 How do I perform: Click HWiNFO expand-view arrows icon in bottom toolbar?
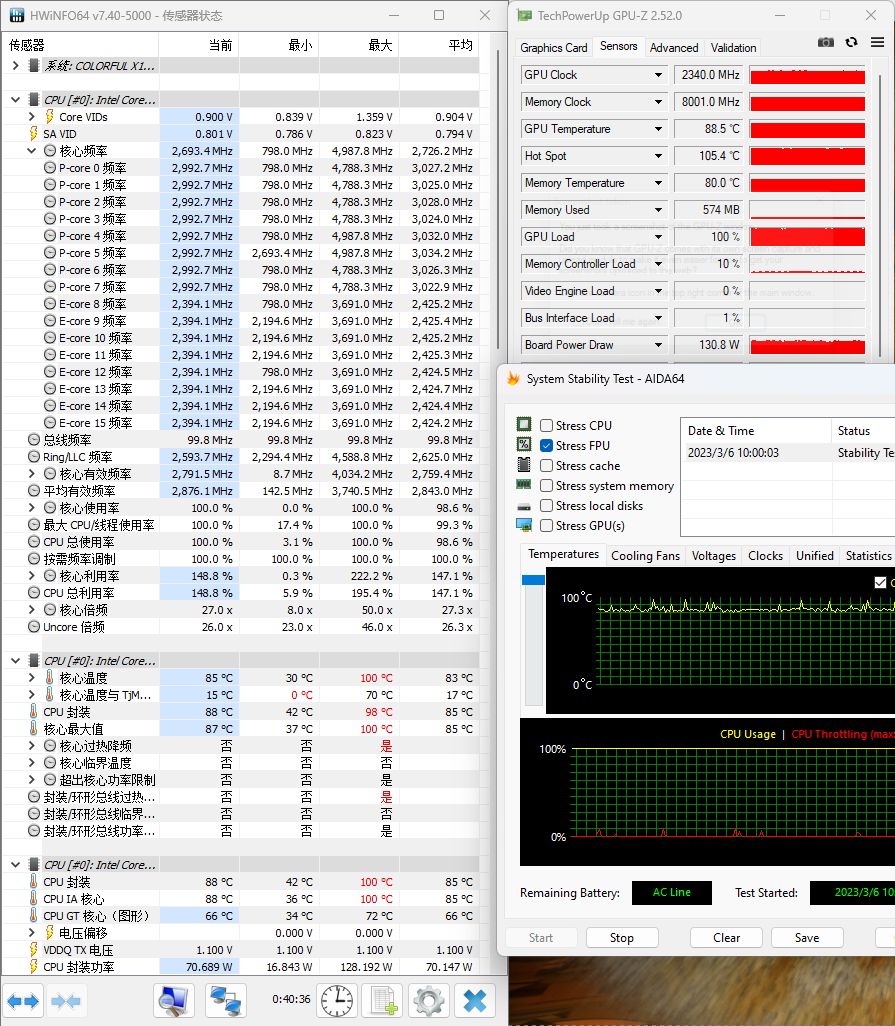[x=23, y=1001]
